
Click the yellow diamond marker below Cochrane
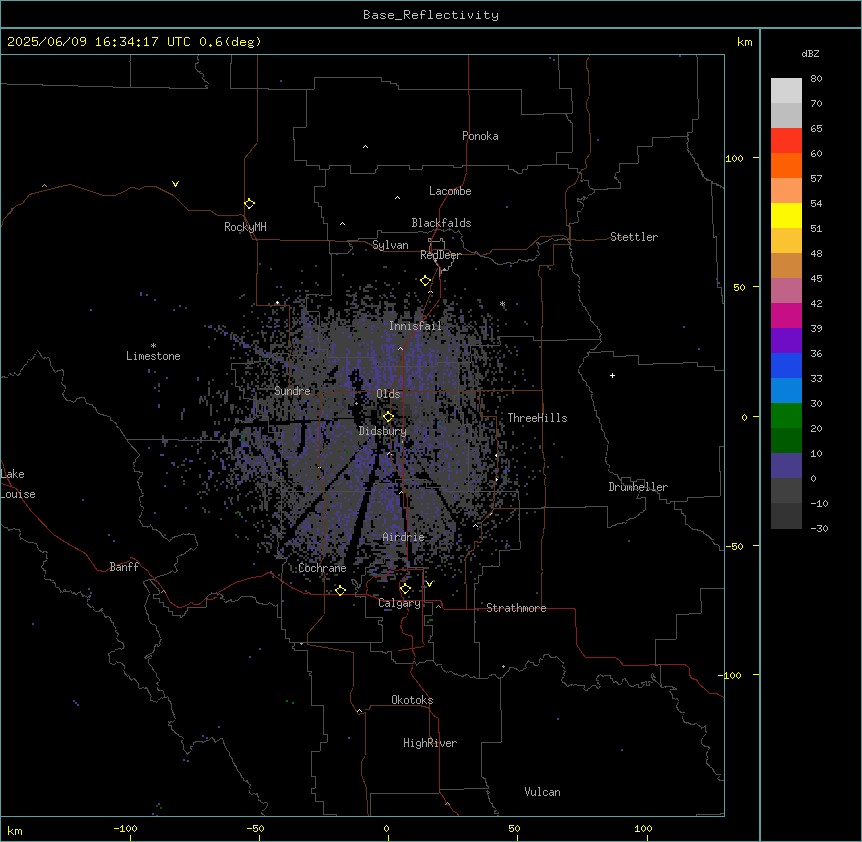tap(340, 590)
